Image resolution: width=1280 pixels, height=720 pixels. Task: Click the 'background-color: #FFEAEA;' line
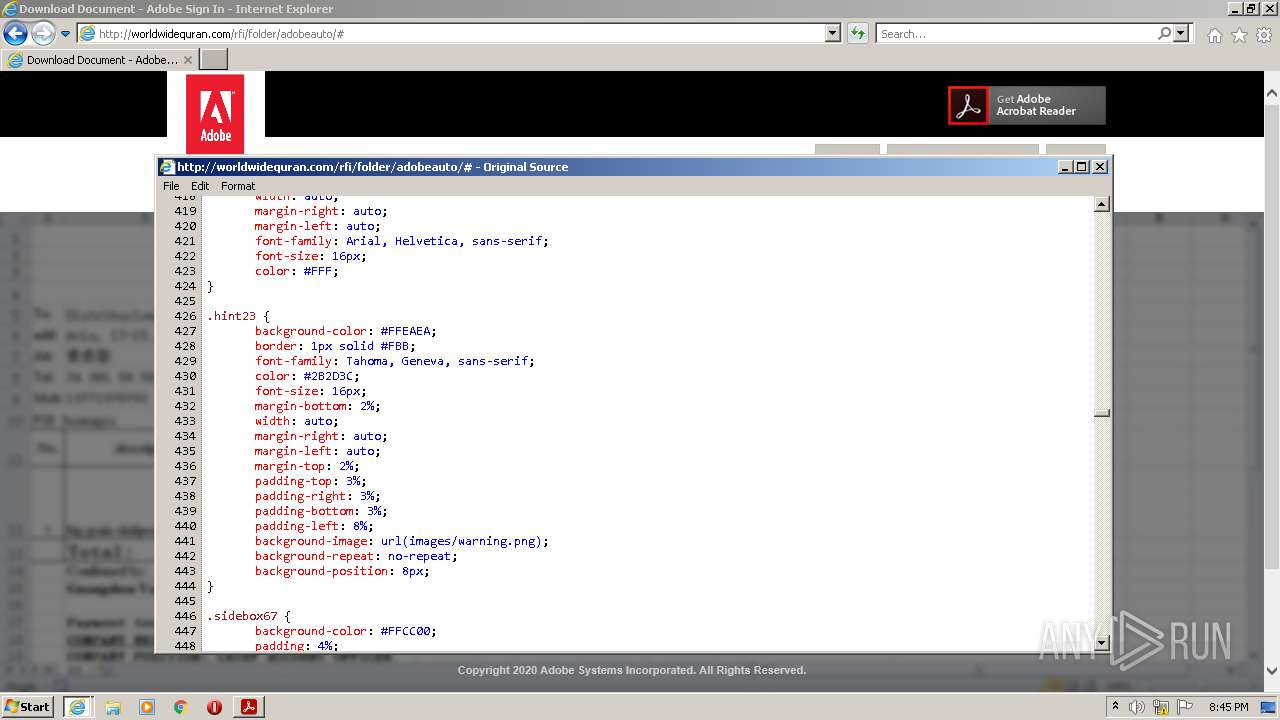point(345,331)
